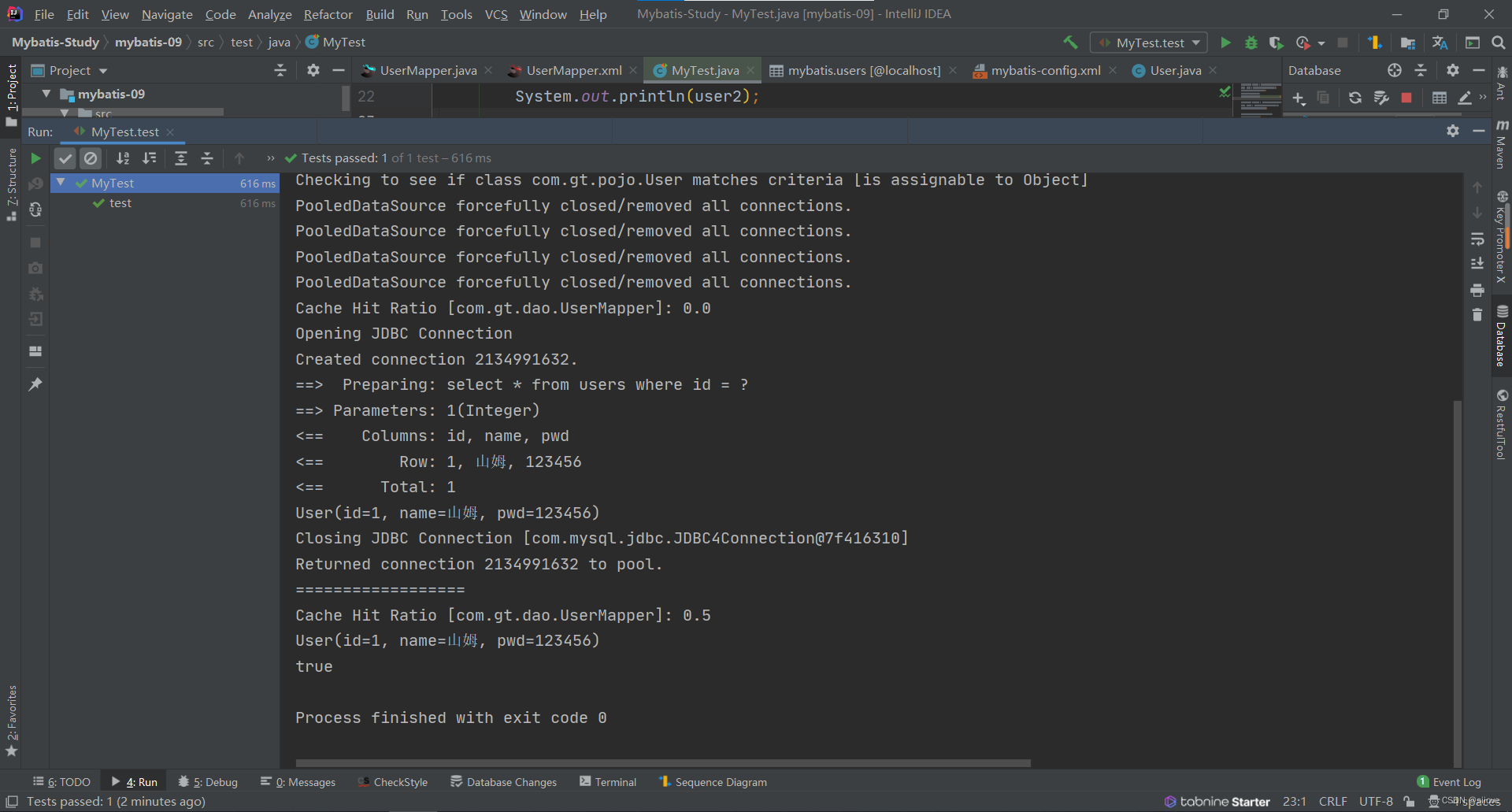Add new data source in Database panel
The height and width of the screenshot is (812, 1512).
(x=1299, y=98)
